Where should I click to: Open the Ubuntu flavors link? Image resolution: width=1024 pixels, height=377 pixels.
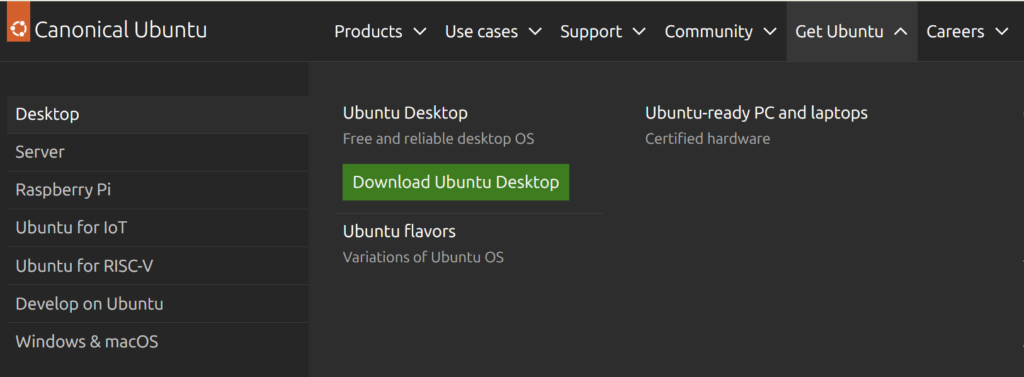click(399, 231)
